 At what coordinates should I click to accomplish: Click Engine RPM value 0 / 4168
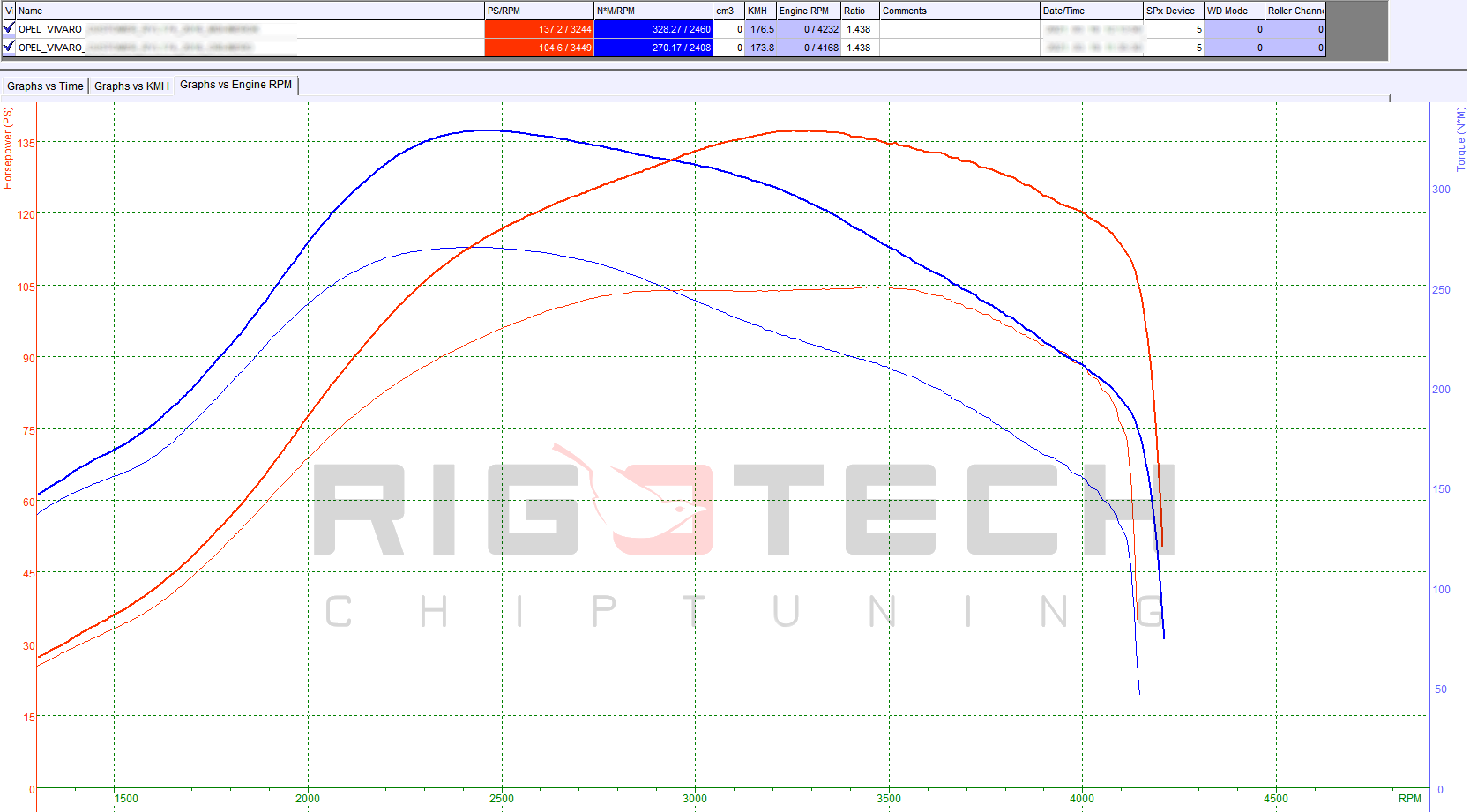[808, 48]
